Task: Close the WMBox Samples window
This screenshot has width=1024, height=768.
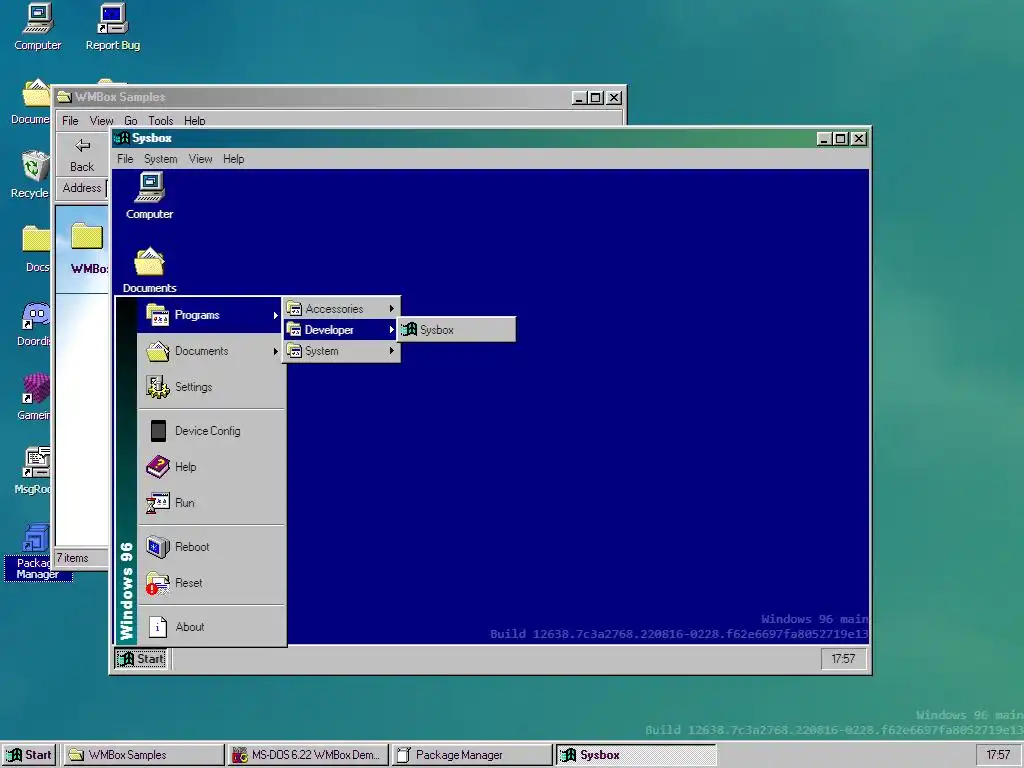Action: point(614,97)
